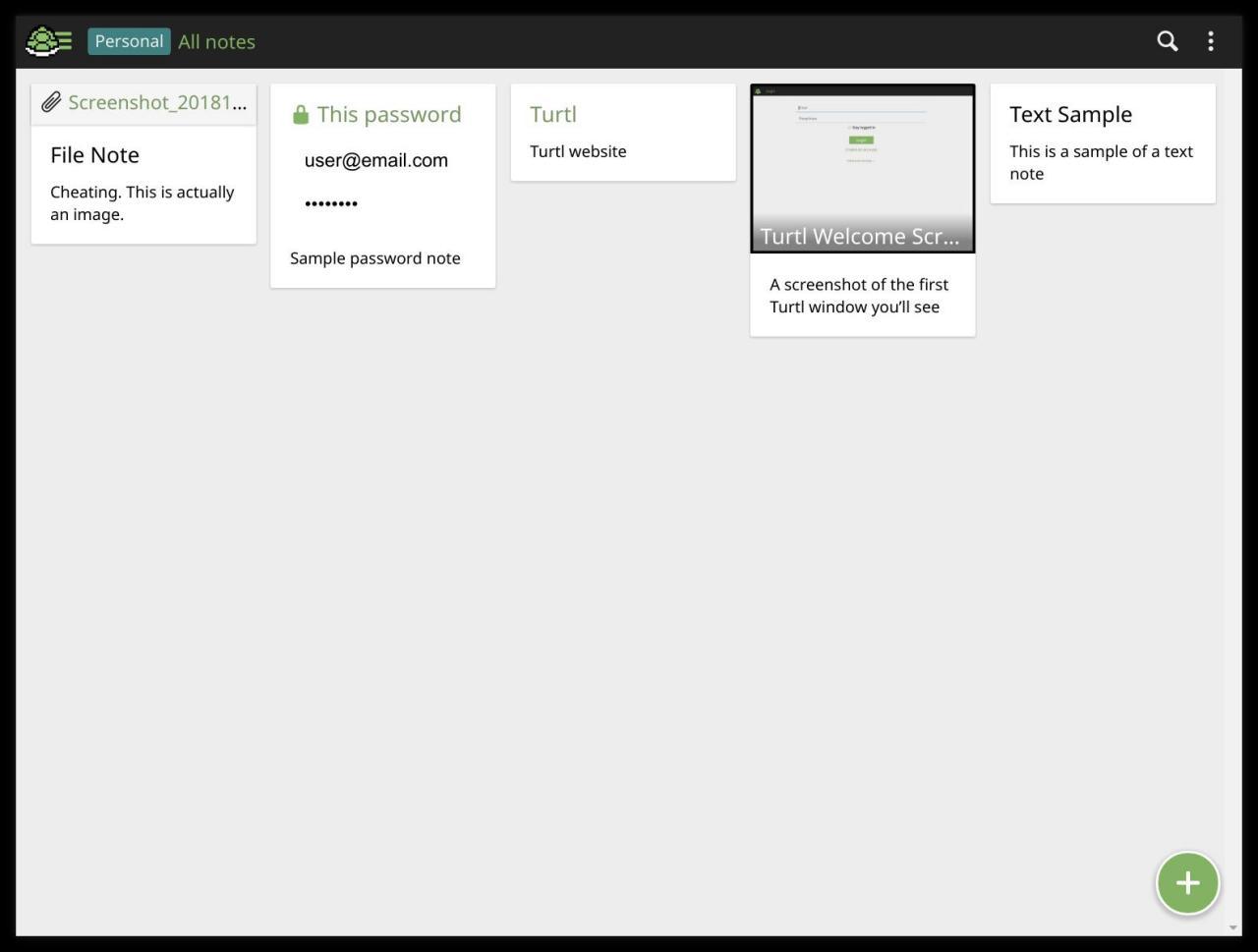Open the three-dot overflow menu

[1211, 41]
